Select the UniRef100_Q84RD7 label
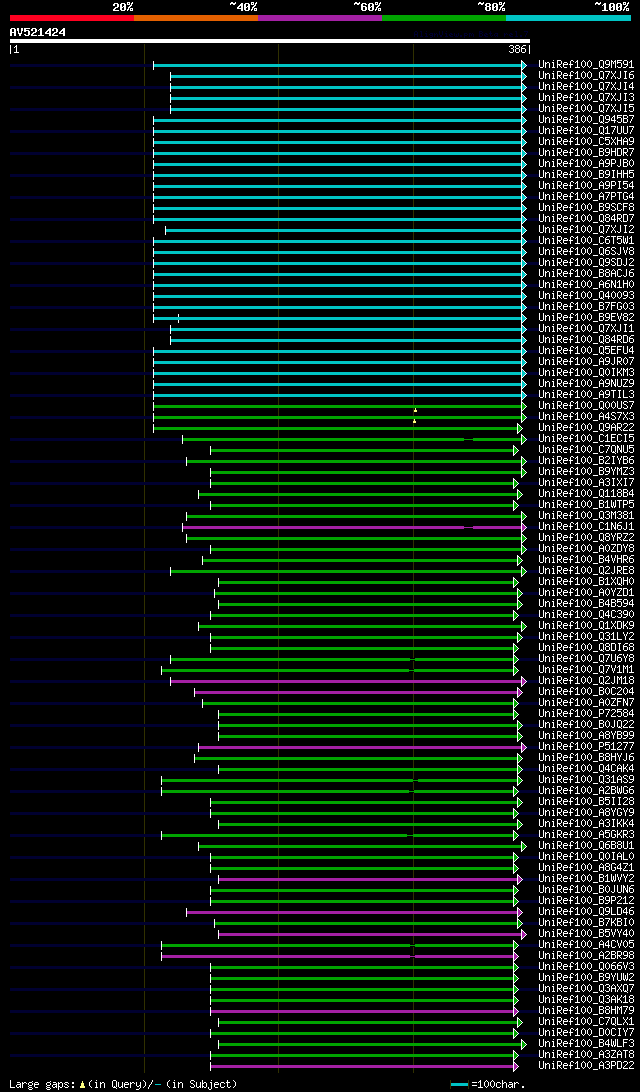The height and width of the screenshot is (1092, 640). click(586, 219)
